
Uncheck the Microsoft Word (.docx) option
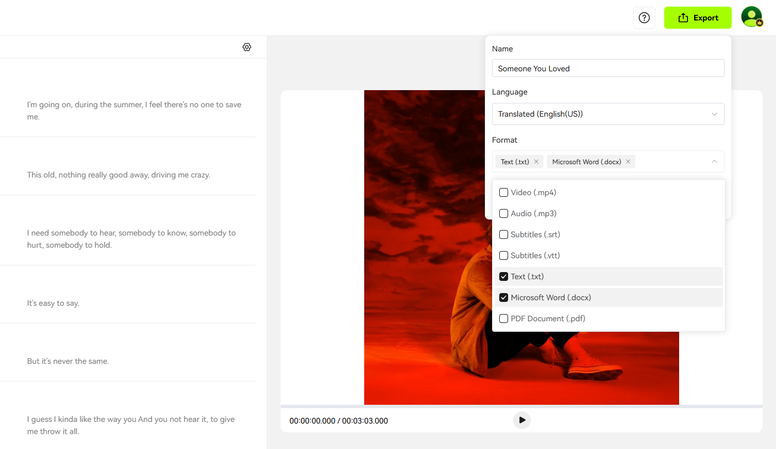tap(503, 298)
